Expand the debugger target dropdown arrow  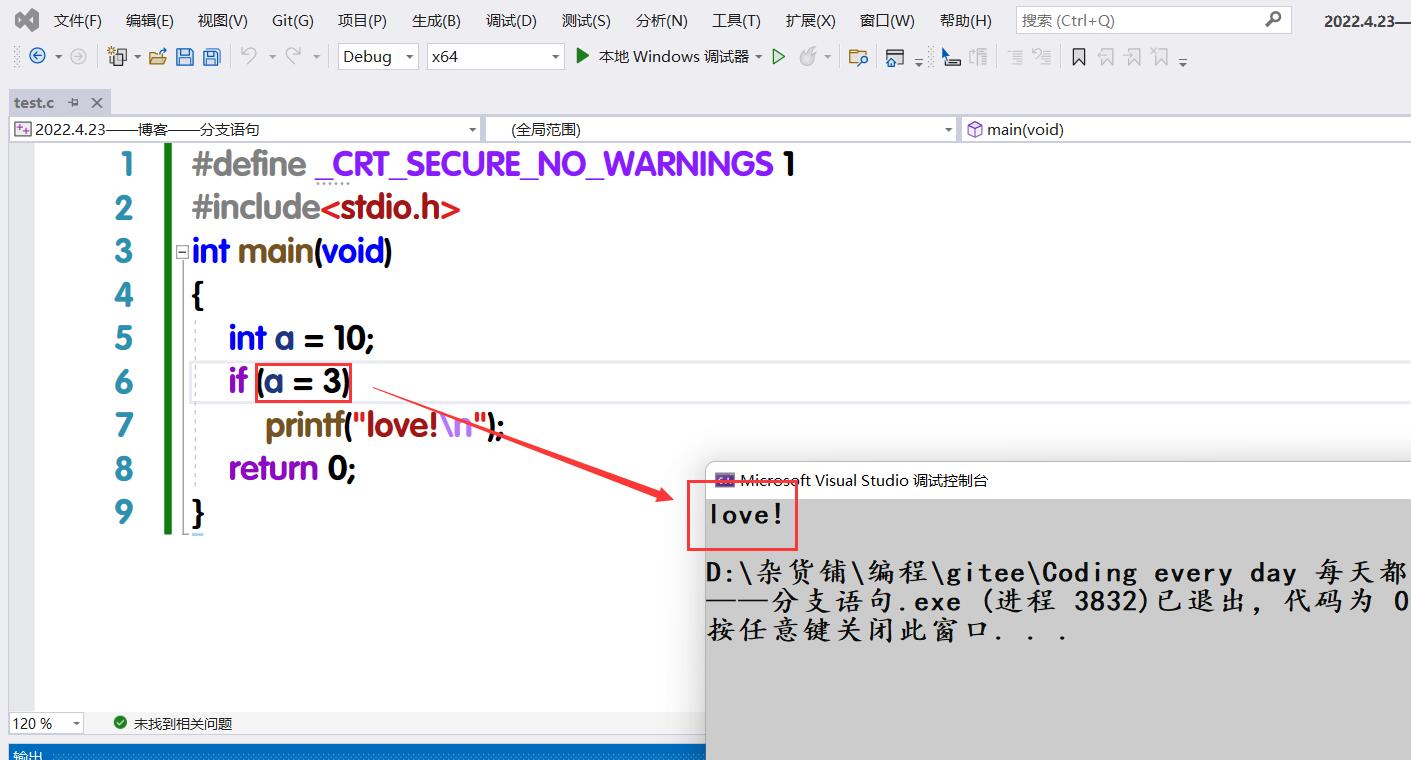click(759, 57)
